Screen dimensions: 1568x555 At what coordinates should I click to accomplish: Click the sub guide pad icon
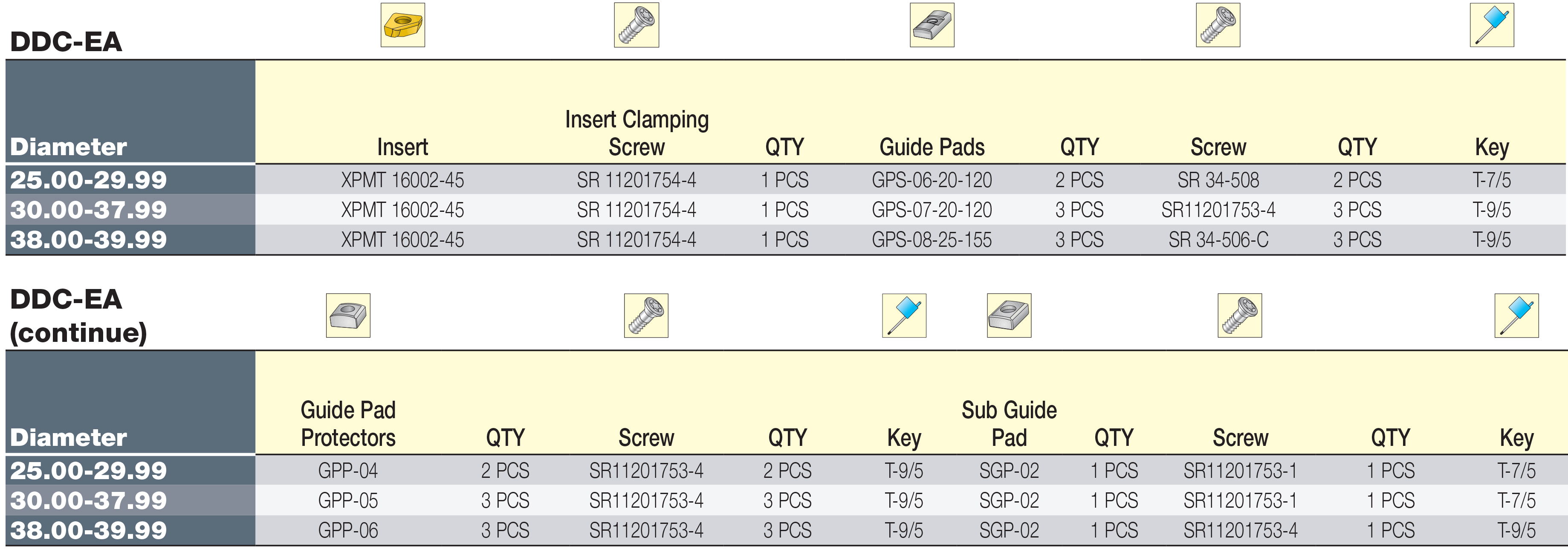(x=1009, y=315)
